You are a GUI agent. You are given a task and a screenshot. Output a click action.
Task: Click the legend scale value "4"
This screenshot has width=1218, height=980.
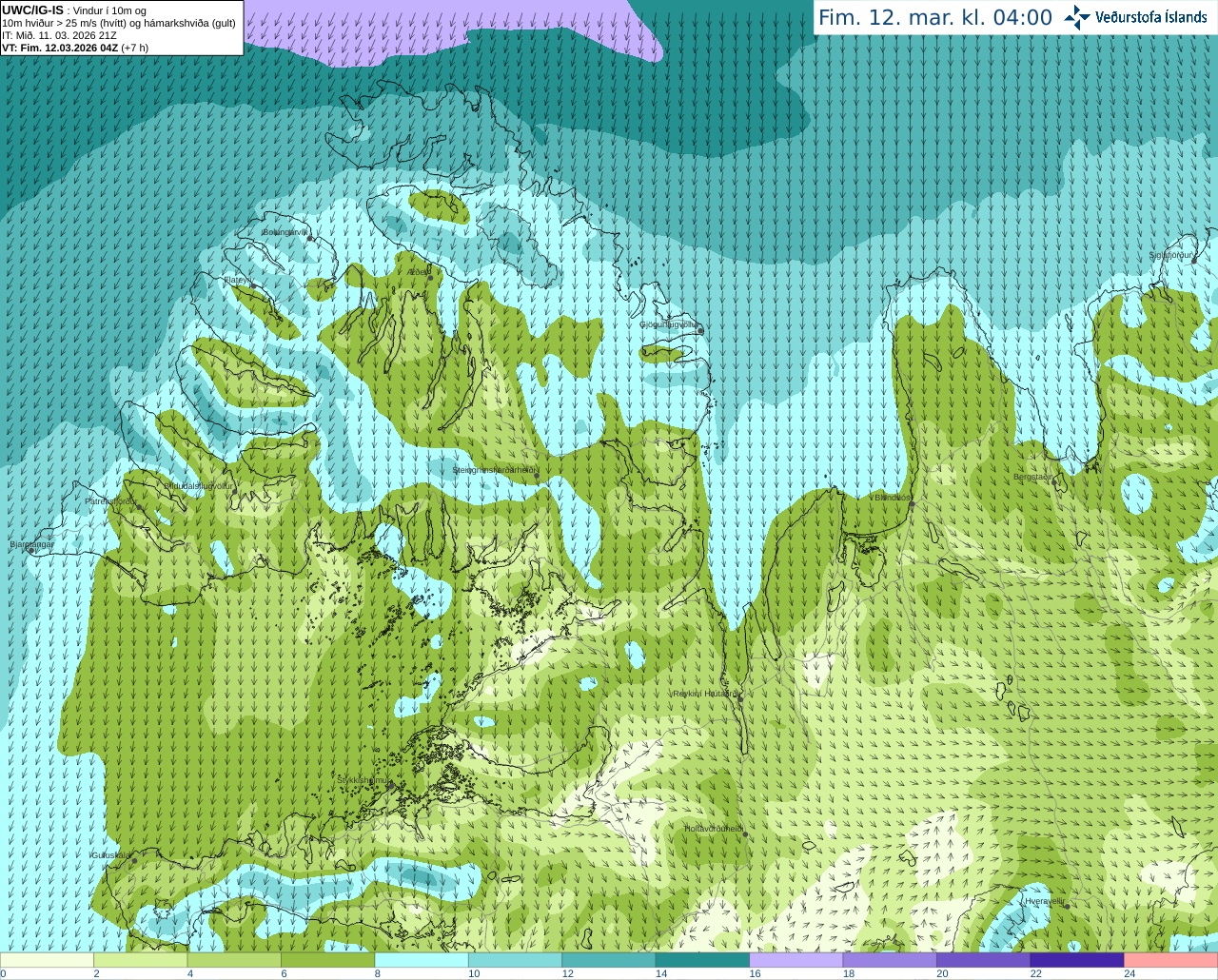point(190,973)
